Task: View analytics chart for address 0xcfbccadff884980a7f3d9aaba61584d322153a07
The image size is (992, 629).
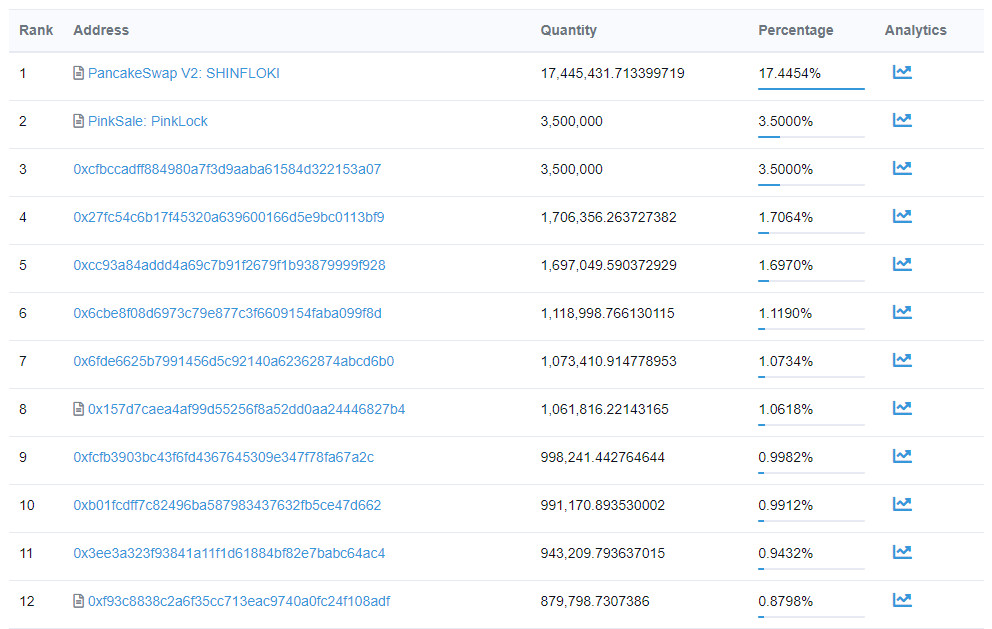Action: (x=902, y=168)
